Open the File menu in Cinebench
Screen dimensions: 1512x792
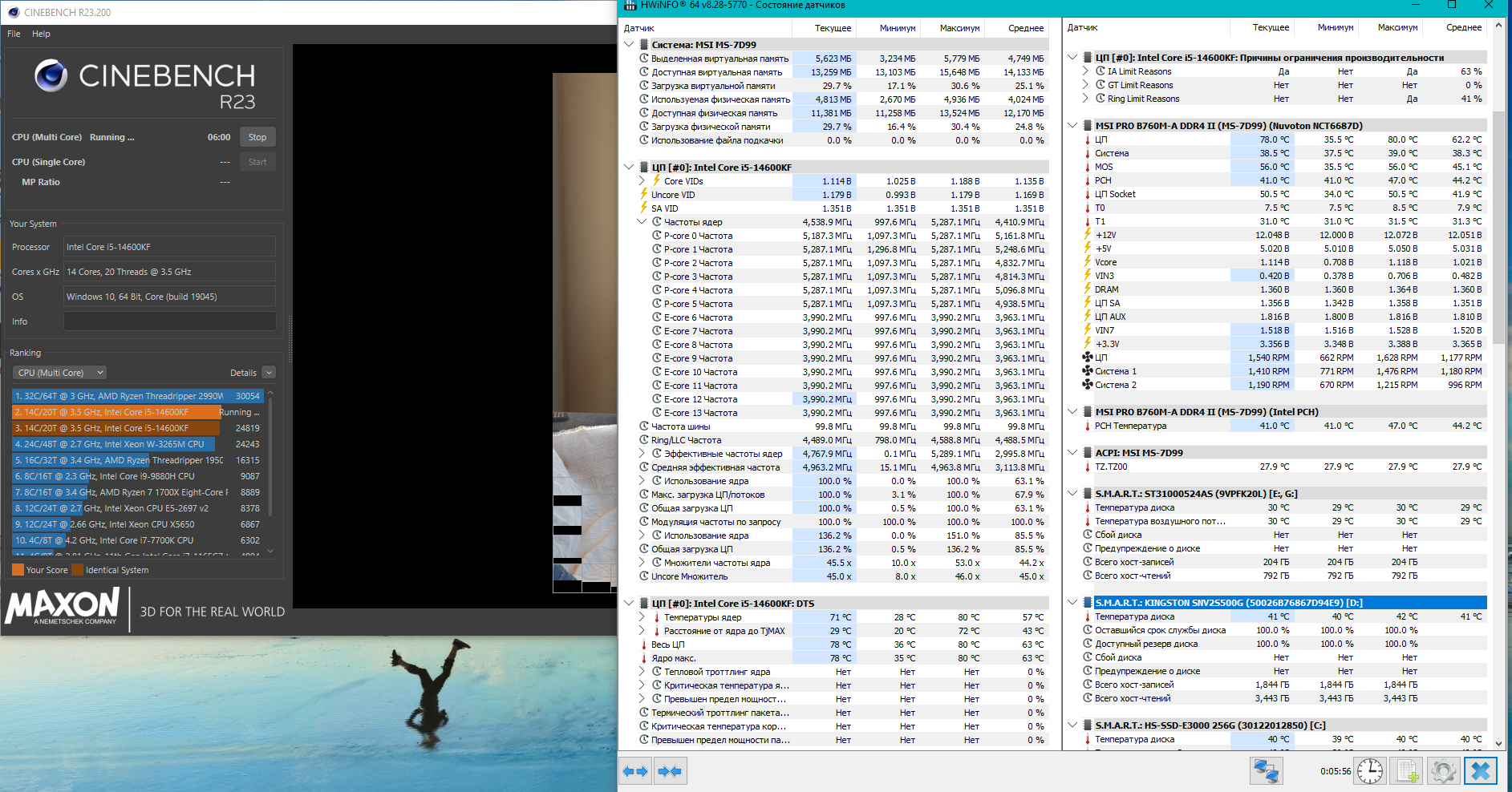point(14,34)
